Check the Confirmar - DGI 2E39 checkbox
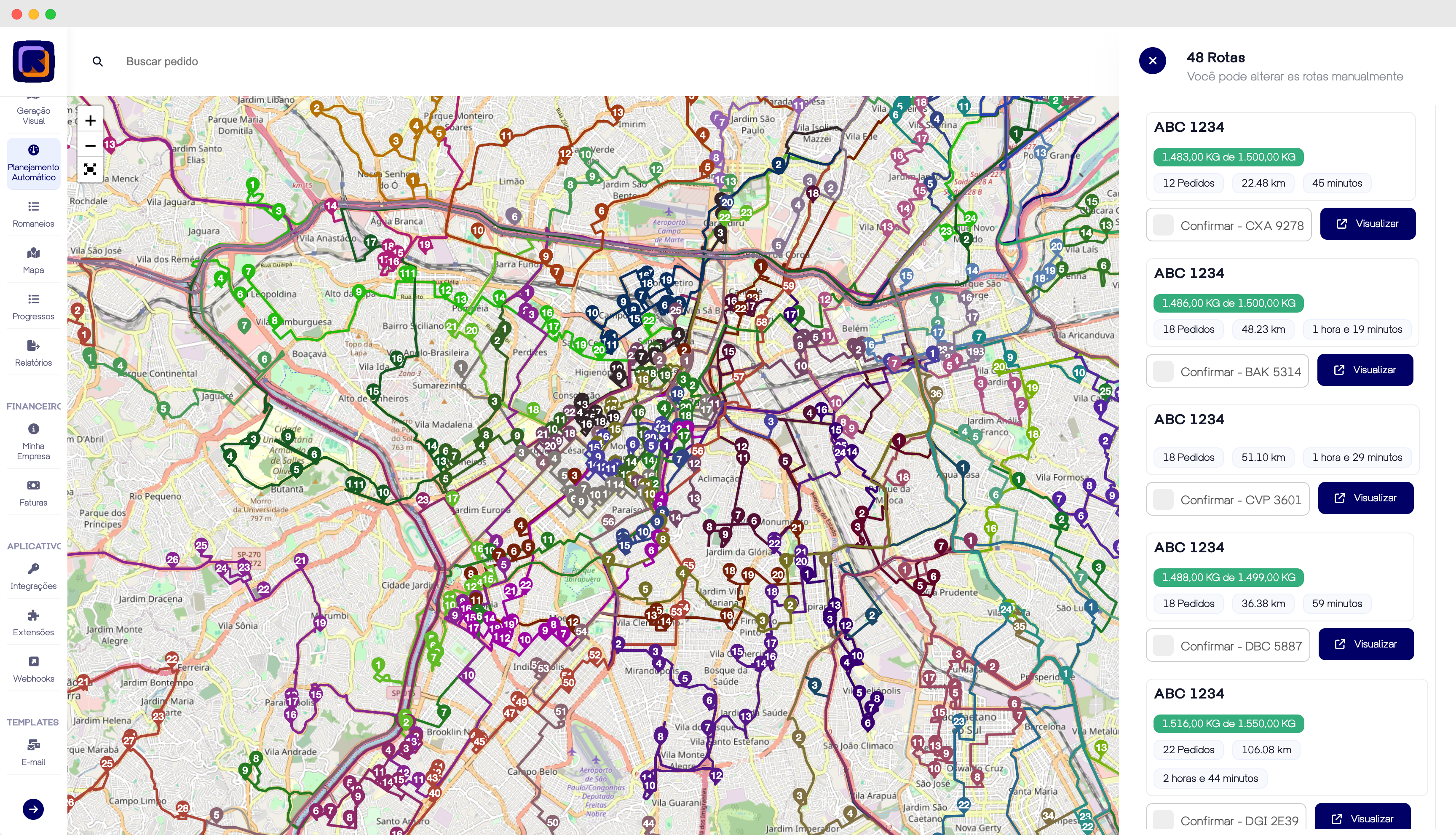 click(1164, 819)
